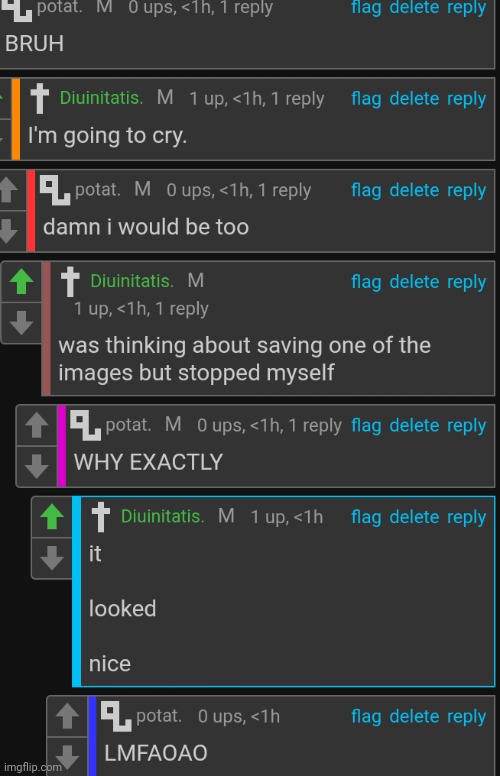
Task: Reply to the "it looked nice" comment
Action: (x=466, y=517)
